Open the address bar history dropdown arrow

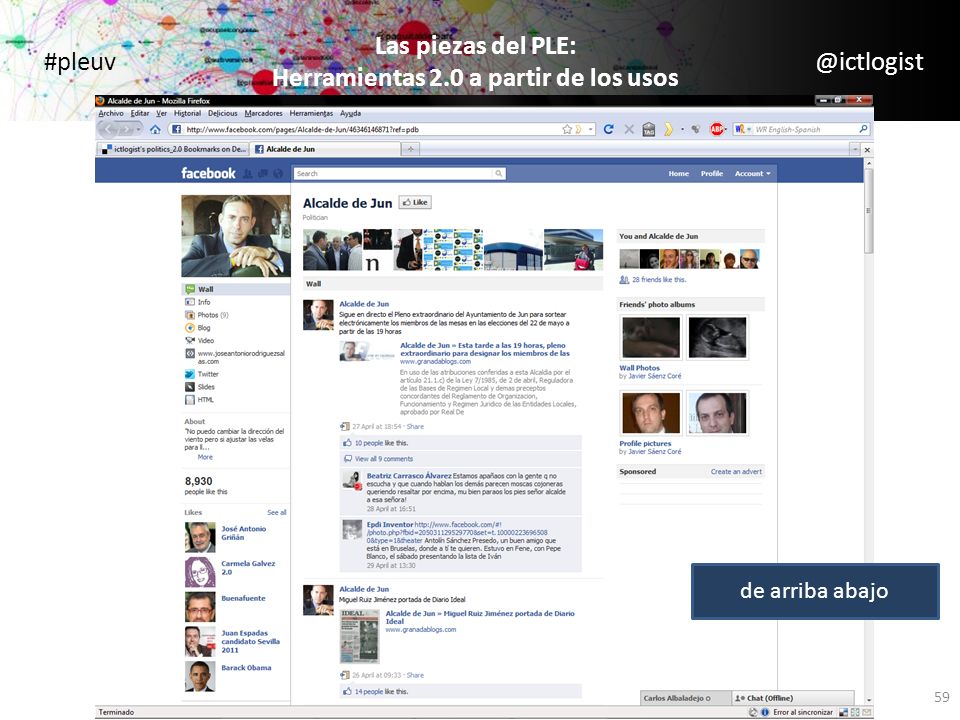[591, 129]
